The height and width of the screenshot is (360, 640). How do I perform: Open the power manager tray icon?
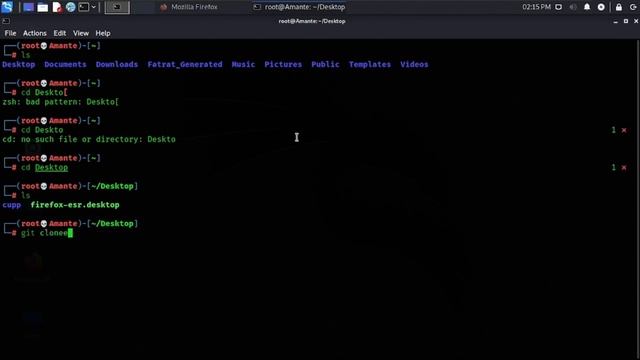(601, 7)
